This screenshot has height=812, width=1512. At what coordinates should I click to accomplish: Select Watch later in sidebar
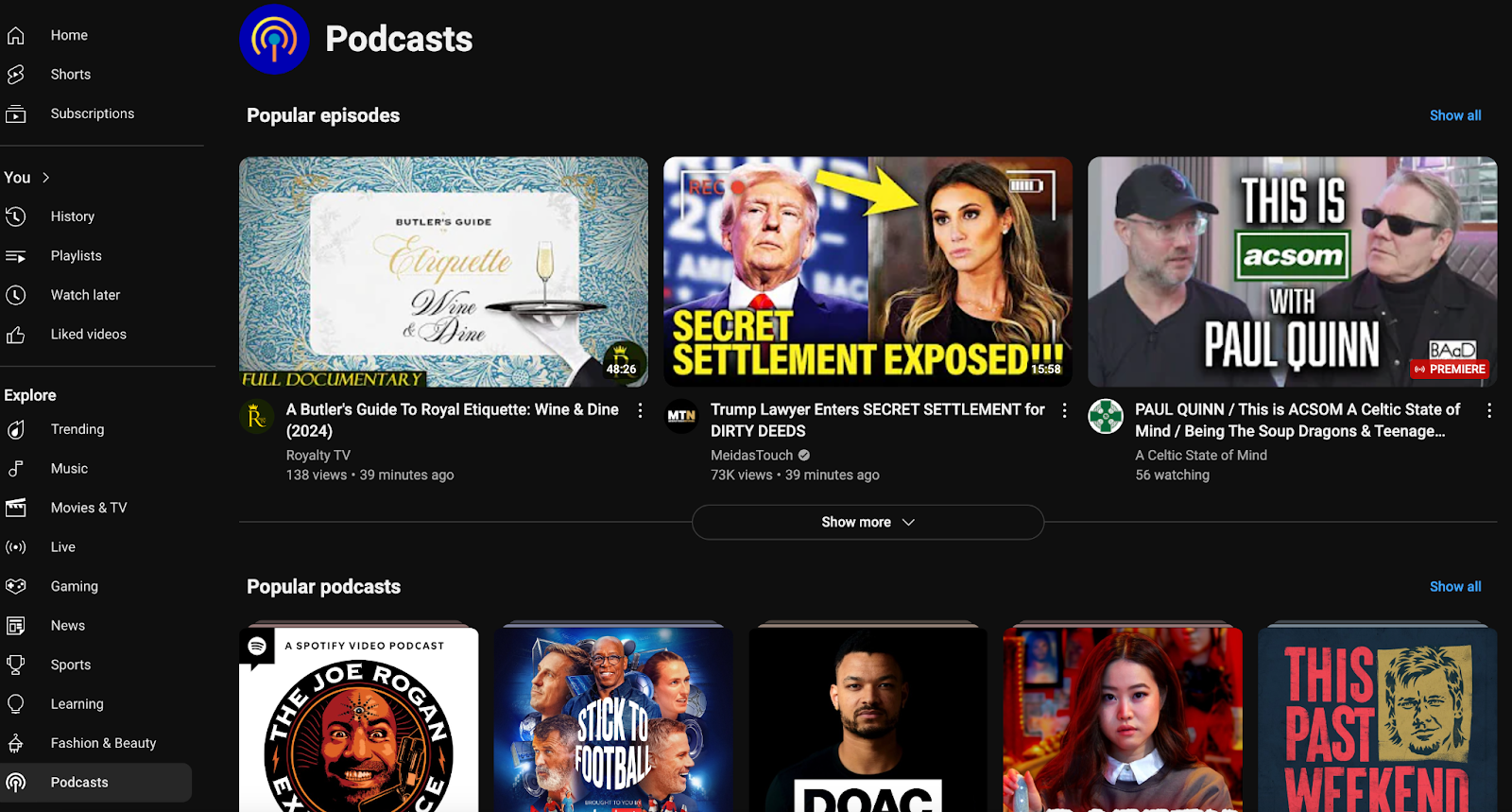click(x=85, y=295)
